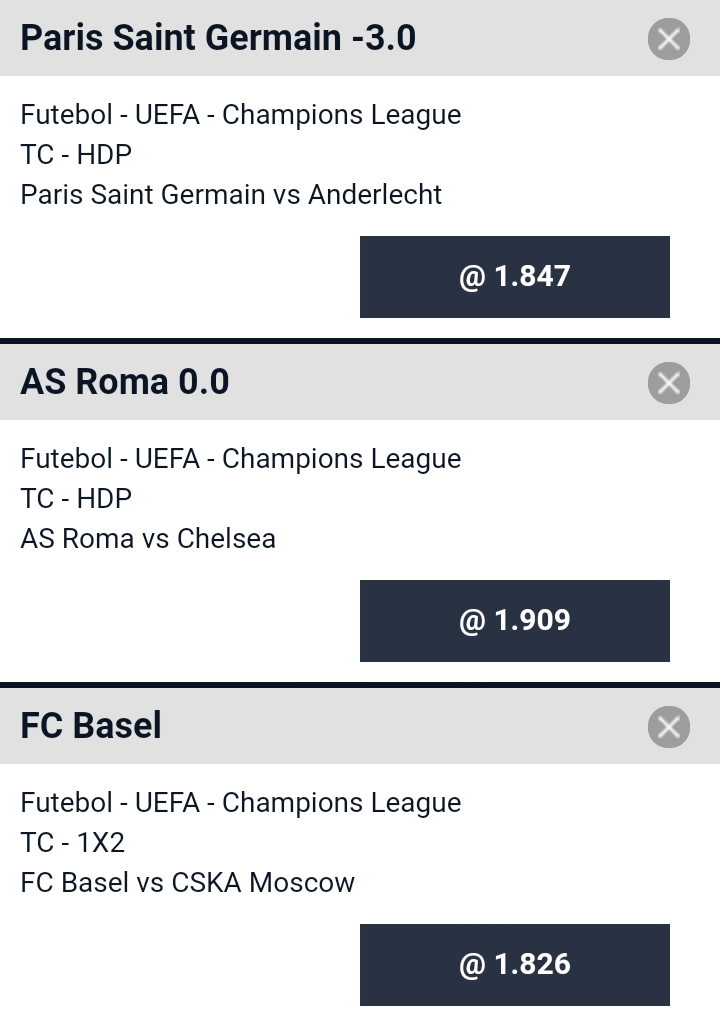The image size is (720, 1023).
Task: Select the FC Basel selection header
Action: coord(91,726)
